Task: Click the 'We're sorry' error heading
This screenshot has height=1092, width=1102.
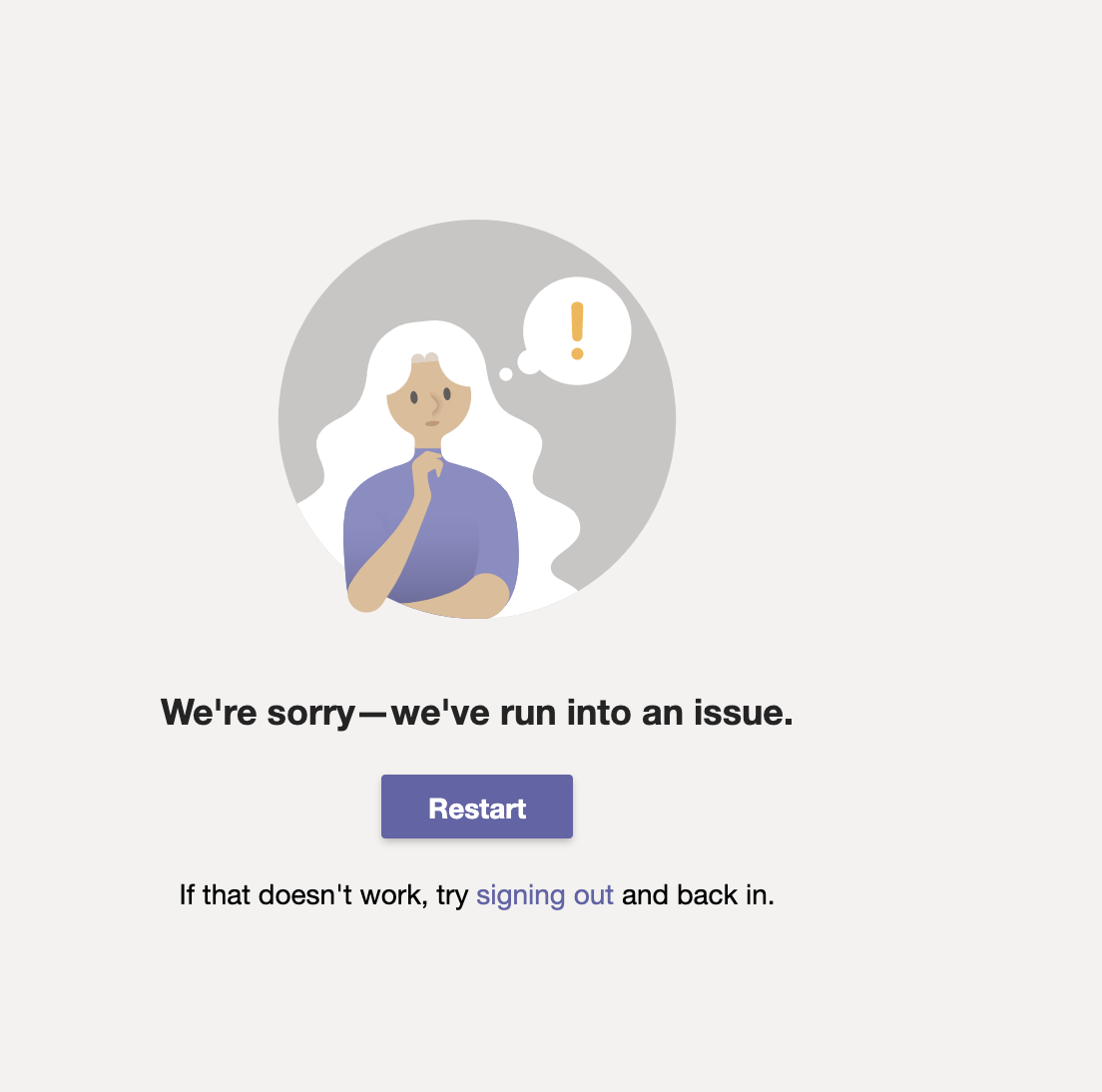Action: pos(476,713)
